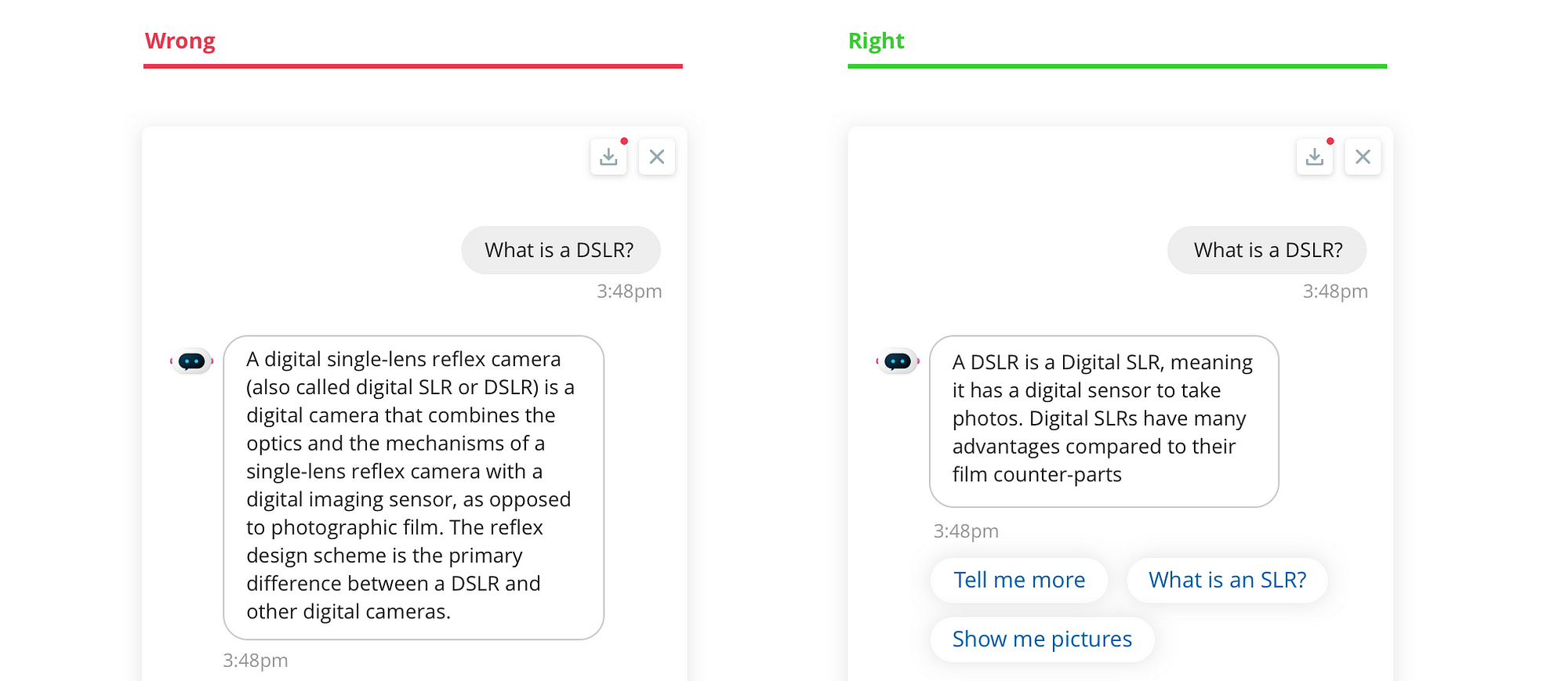Click user message bubble in Wrong chat

(x=560, y=250)
